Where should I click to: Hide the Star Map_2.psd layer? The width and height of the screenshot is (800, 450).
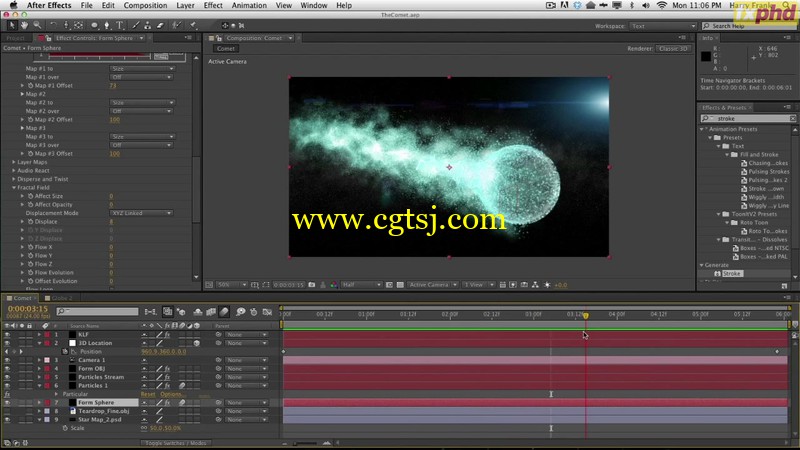(7, 419)
